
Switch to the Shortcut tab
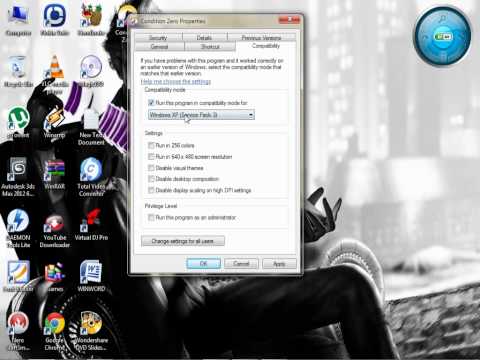click(210, 46)
